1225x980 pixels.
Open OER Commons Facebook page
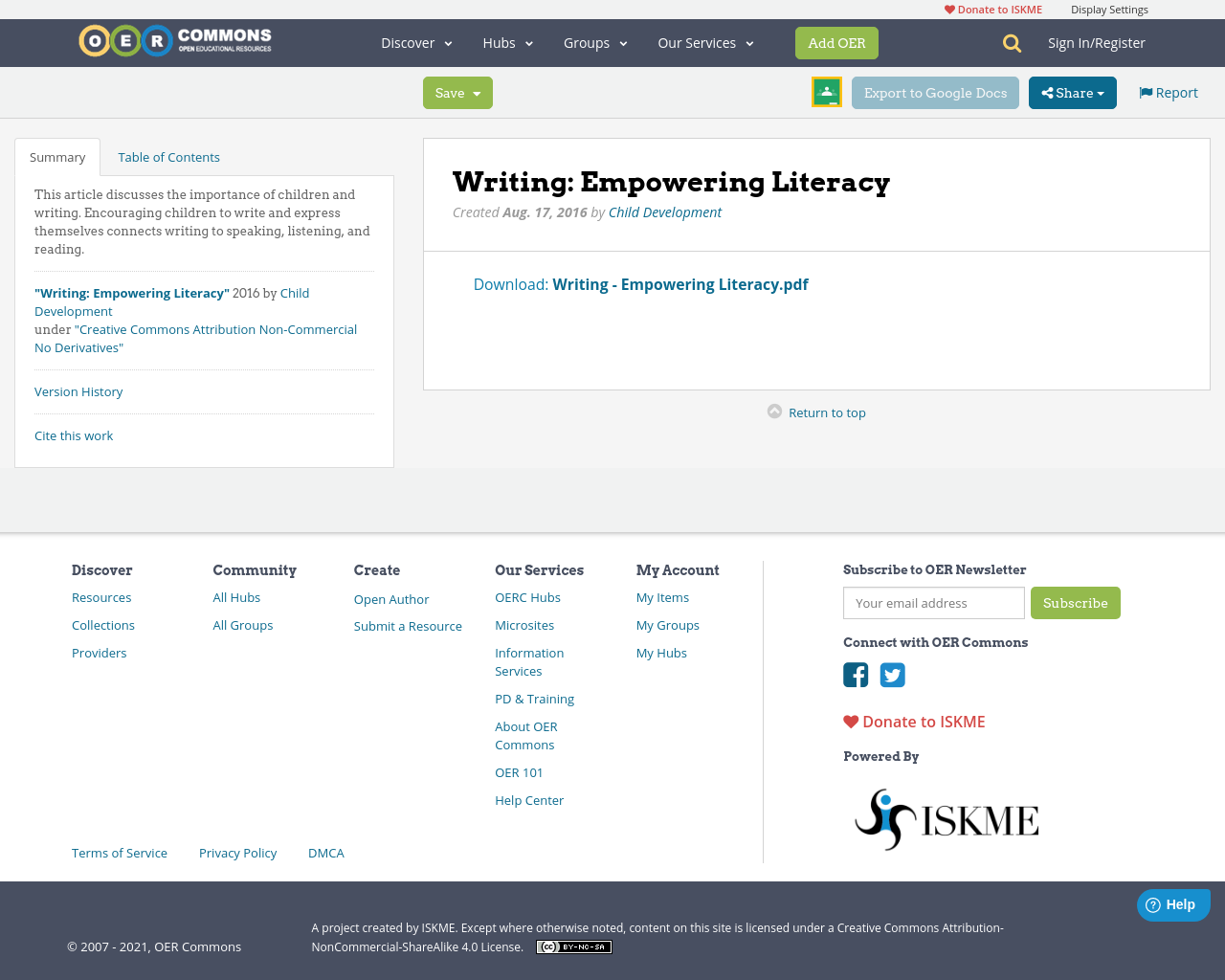pos(855,676)
